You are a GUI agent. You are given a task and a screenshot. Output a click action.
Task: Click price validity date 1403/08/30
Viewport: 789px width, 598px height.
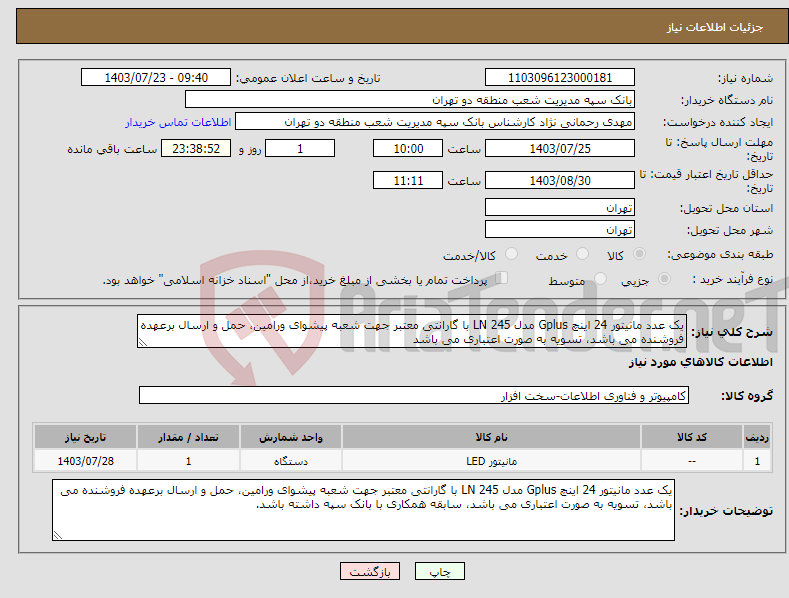(560, 180)
